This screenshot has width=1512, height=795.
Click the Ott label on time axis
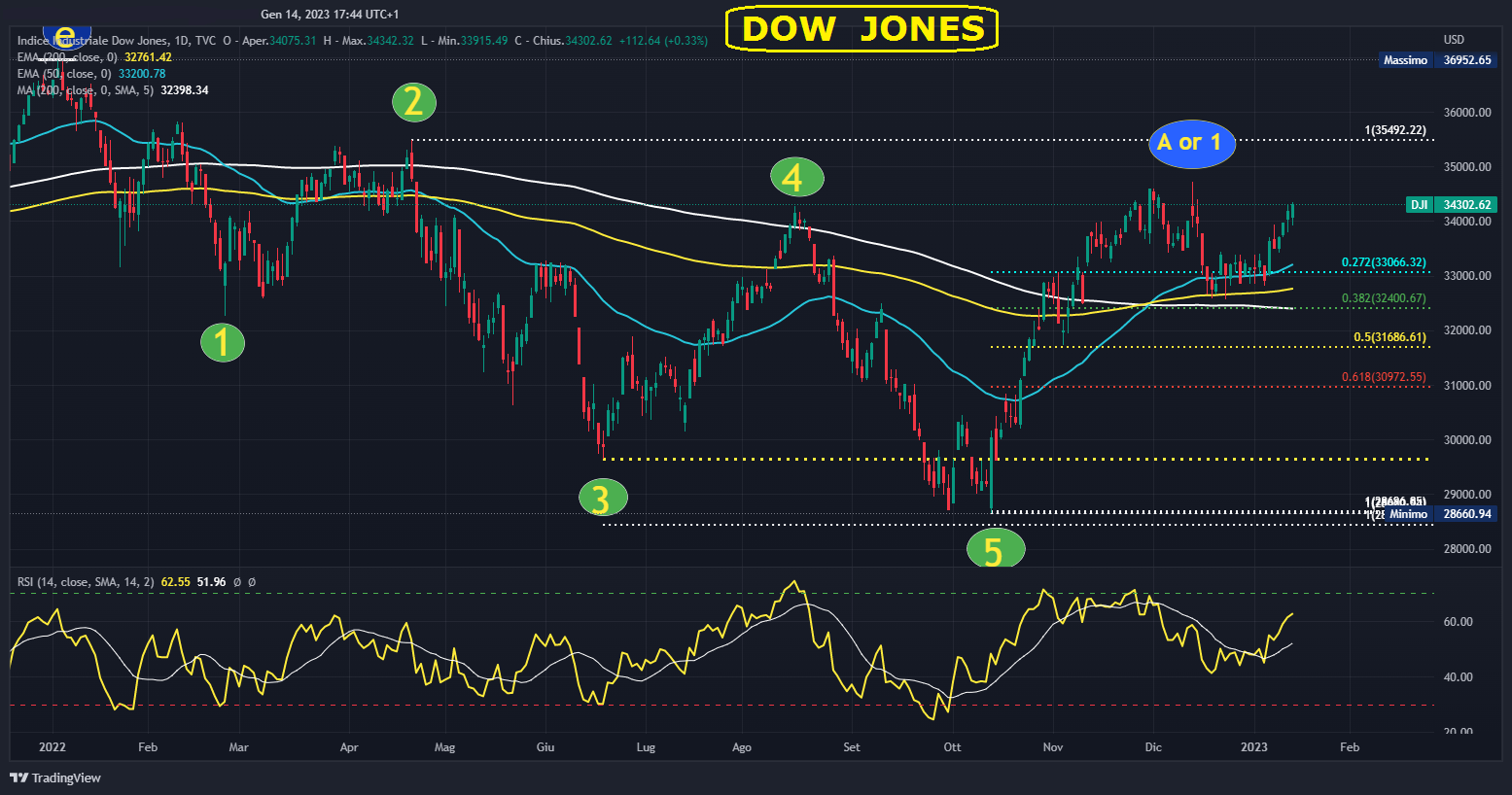952,747
